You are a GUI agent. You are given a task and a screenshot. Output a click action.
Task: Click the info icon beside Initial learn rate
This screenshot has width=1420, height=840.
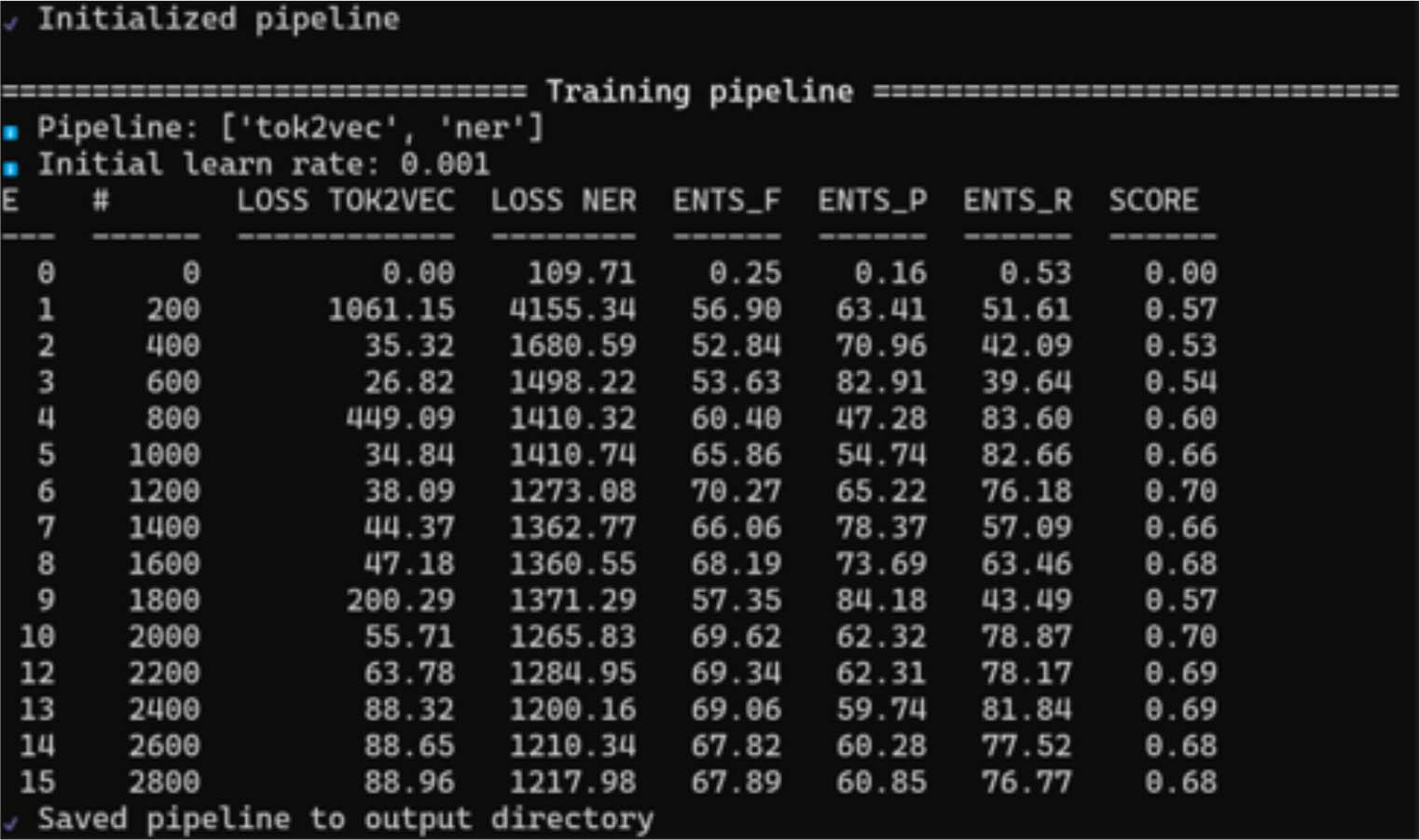coord(10,169)
